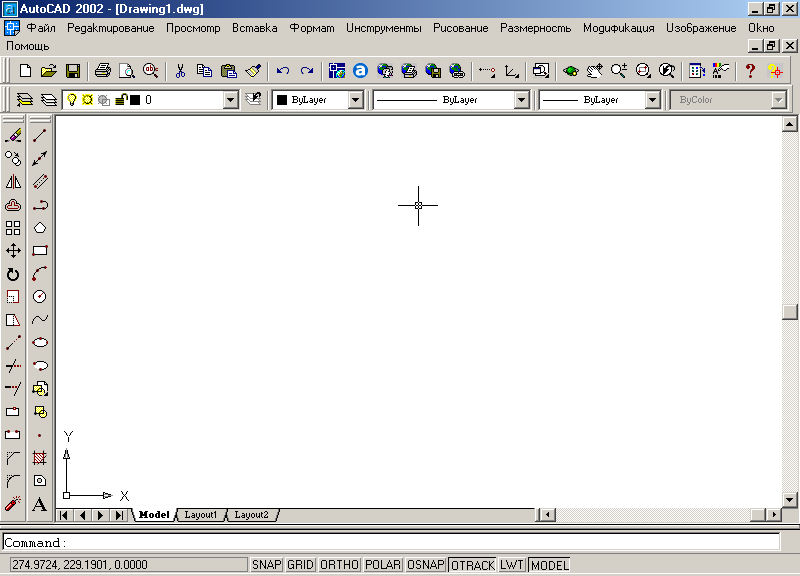Viewport: 800px width, 576px height.
Task: Select the Arc drawing tool
Action: point(40,273)
